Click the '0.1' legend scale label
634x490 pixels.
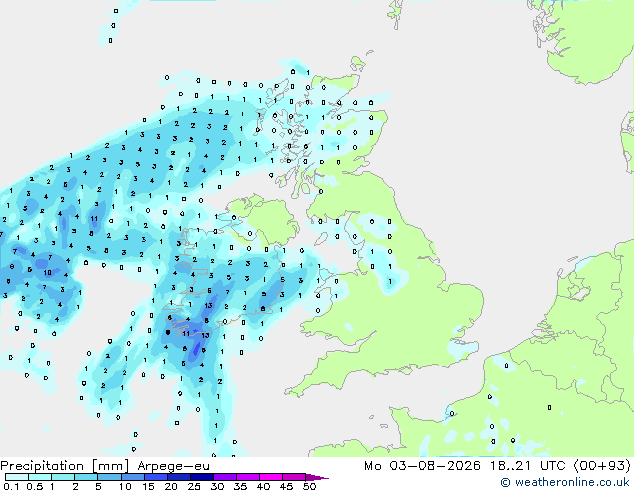pyautogui.click(x=11, y=486)
